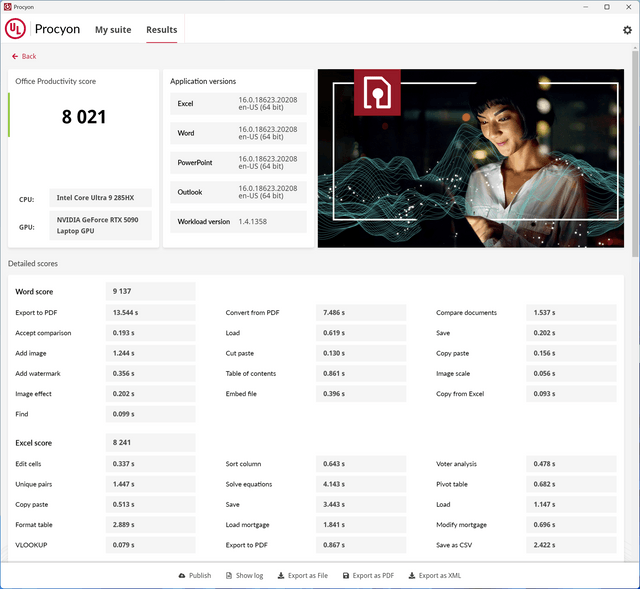This screenshot has height=589, width=640.
Task: Click Unique pairs value 1.447 s
Action: pyautogui.click(x=150, y=484)
